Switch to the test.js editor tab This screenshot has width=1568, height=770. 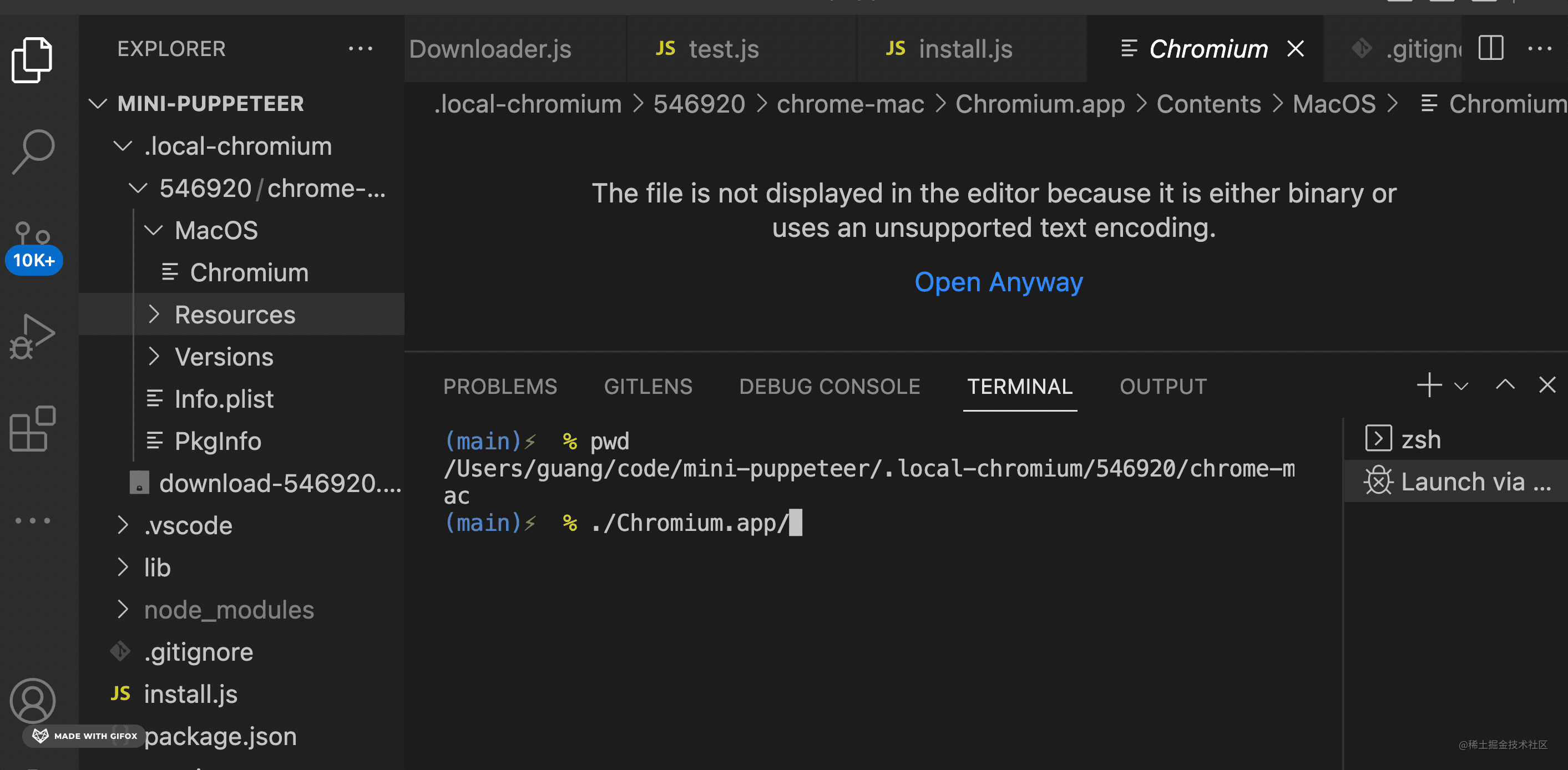tap(723, 49)
